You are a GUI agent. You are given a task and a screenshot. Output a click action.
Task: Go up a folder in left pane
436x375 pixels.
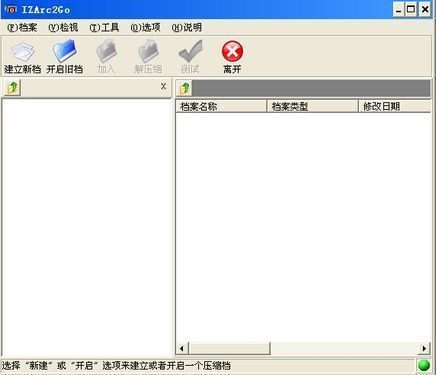pyautogui.click(x=13, y=88)
